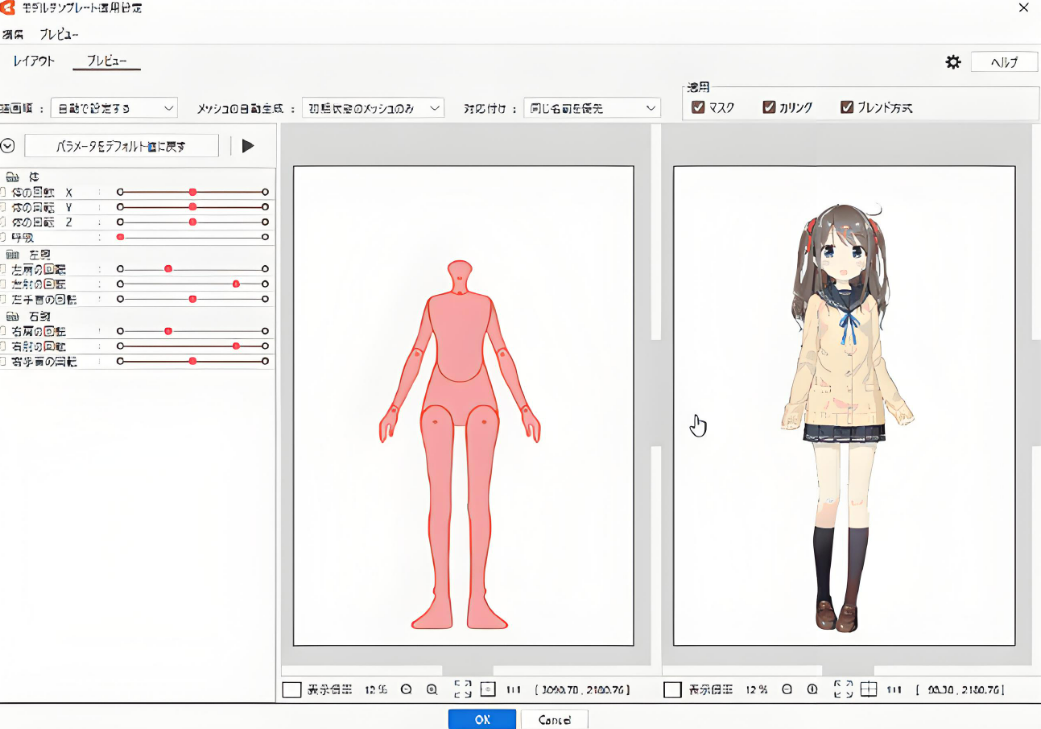Screen dimensions: 1041x729
Task: Toggle the checkbox beside 表示倍率 in left view
Action: (x=291, y=690)
